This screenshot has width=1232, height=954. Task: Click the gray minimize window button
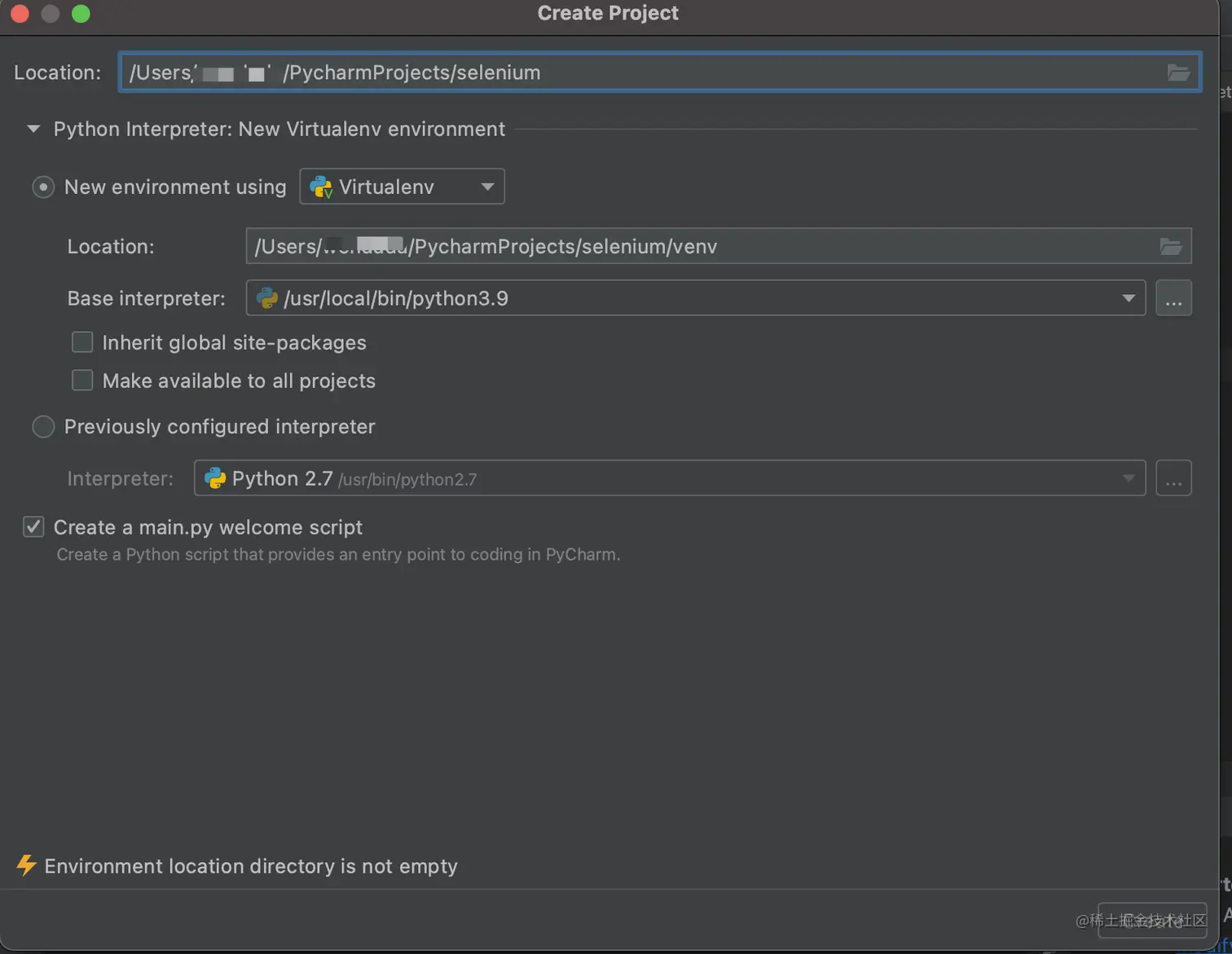click(51, 14)
